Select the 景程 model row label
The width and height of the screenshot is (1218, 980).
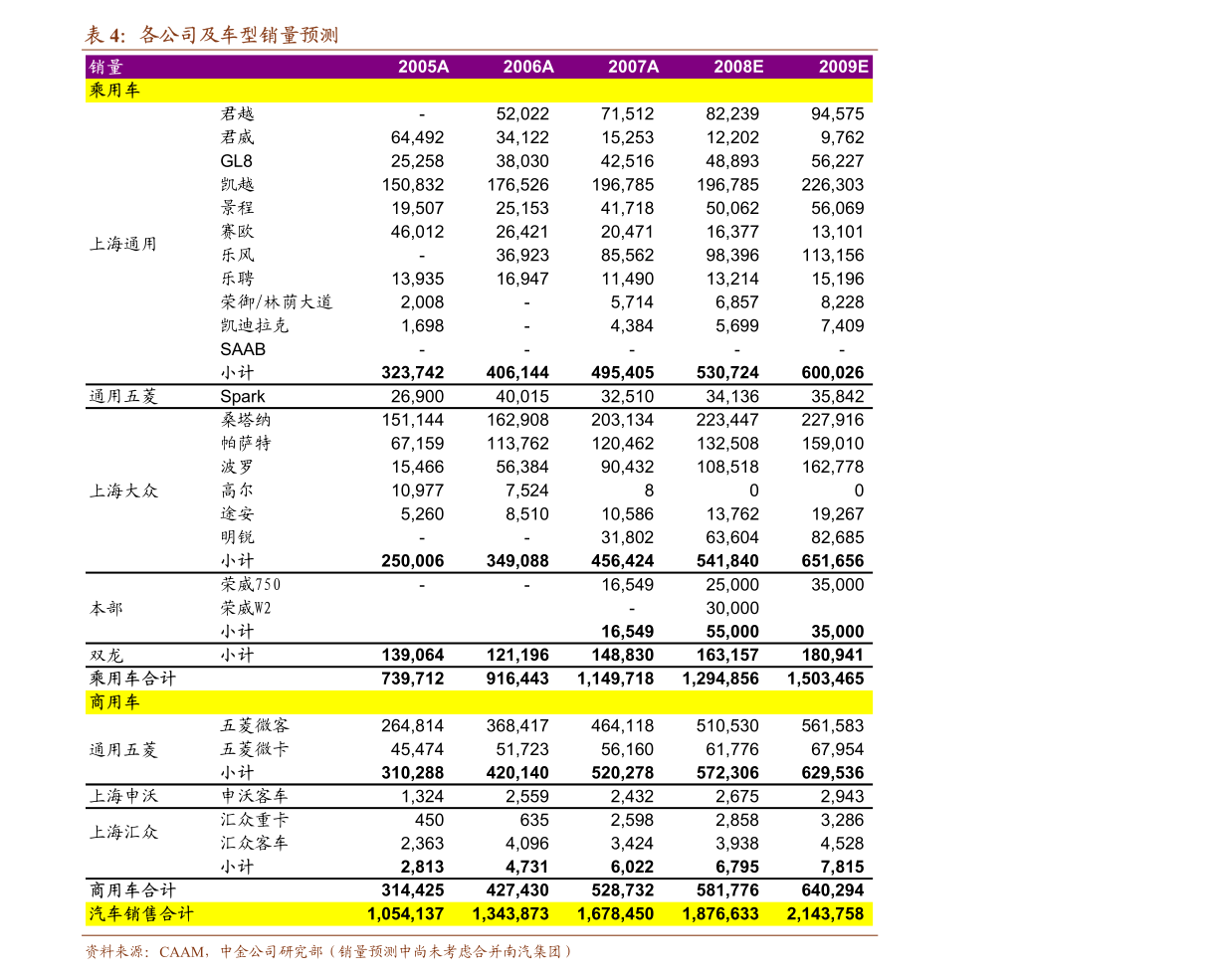point(237,208)
